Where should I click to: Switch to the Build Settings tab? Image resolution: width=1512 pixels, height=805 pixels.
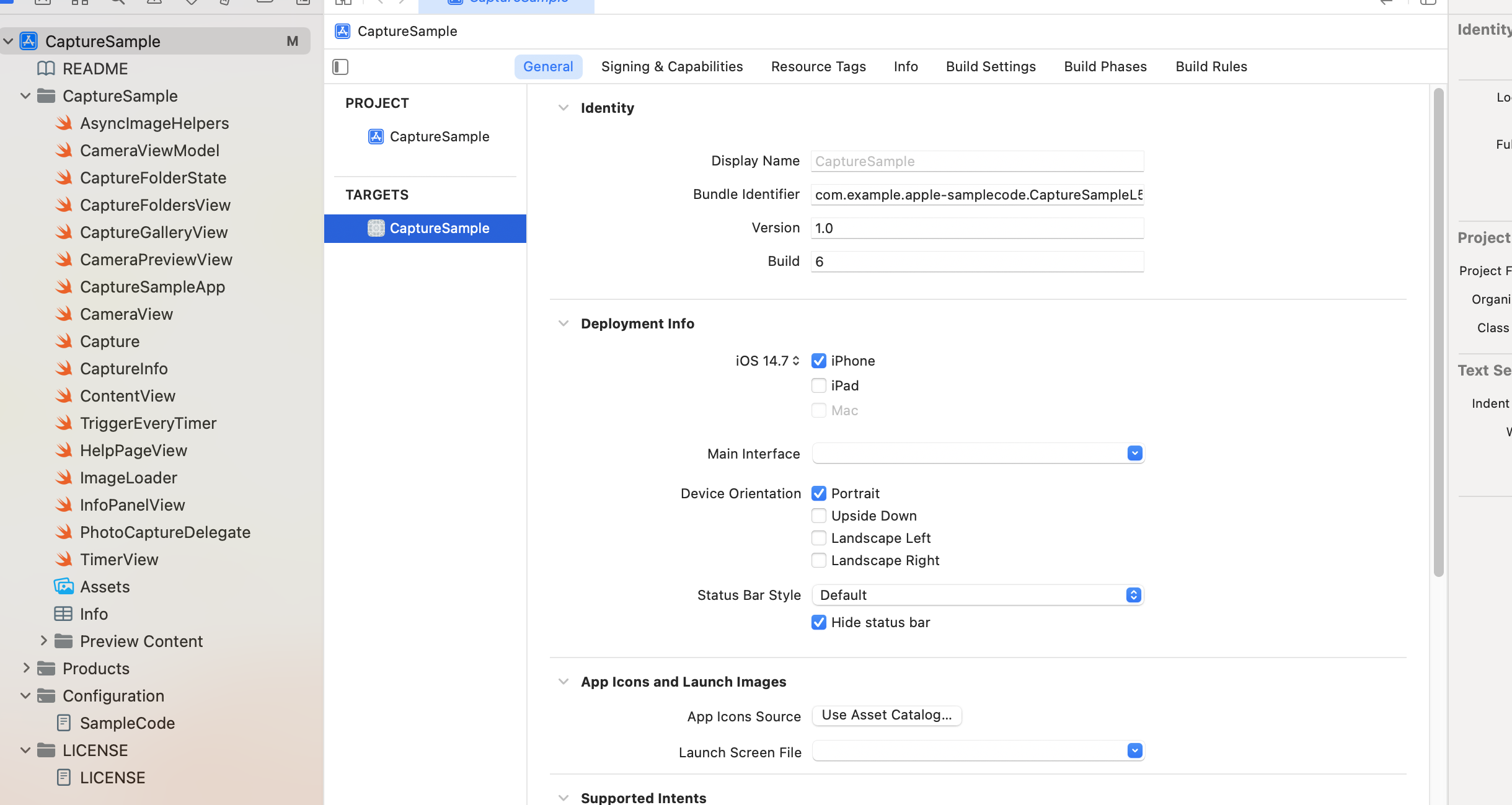(x=991, y=67)
